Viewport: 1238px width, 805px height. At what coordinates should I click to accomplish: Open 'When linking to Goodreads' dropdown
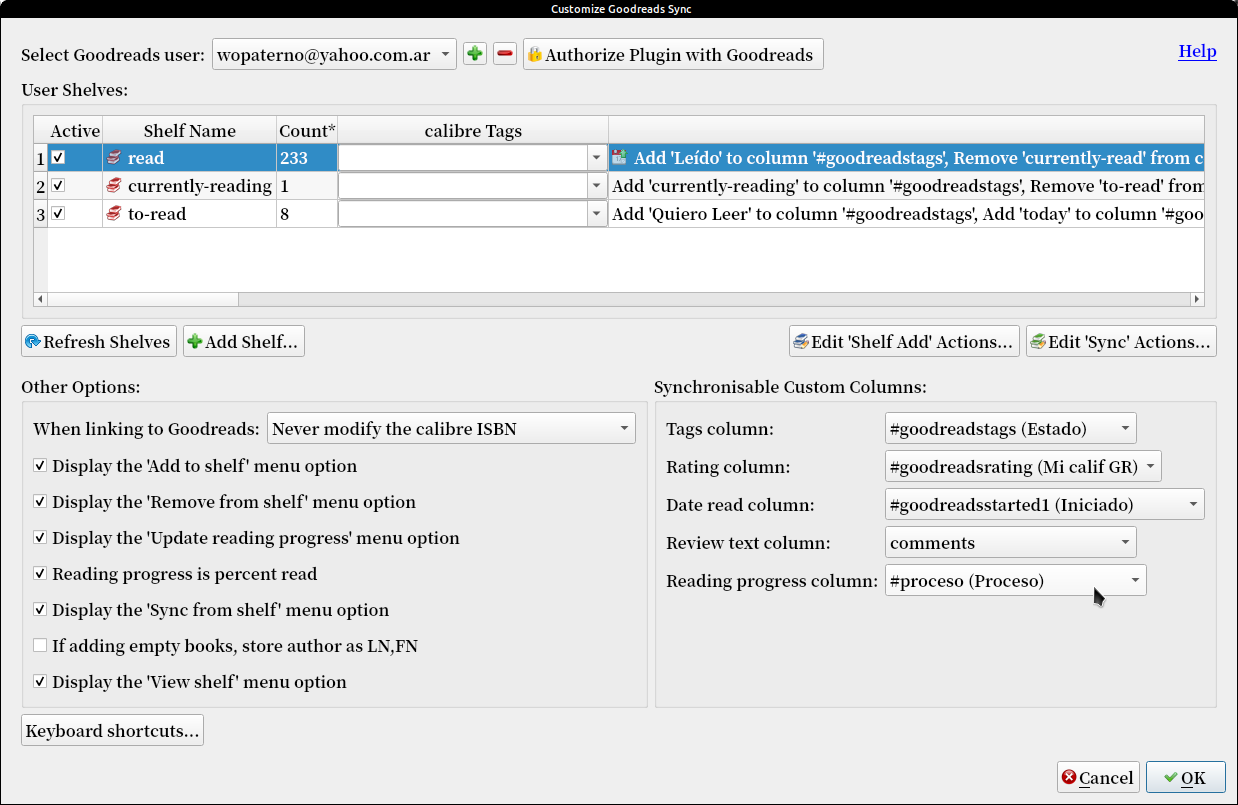coord(451,429)
